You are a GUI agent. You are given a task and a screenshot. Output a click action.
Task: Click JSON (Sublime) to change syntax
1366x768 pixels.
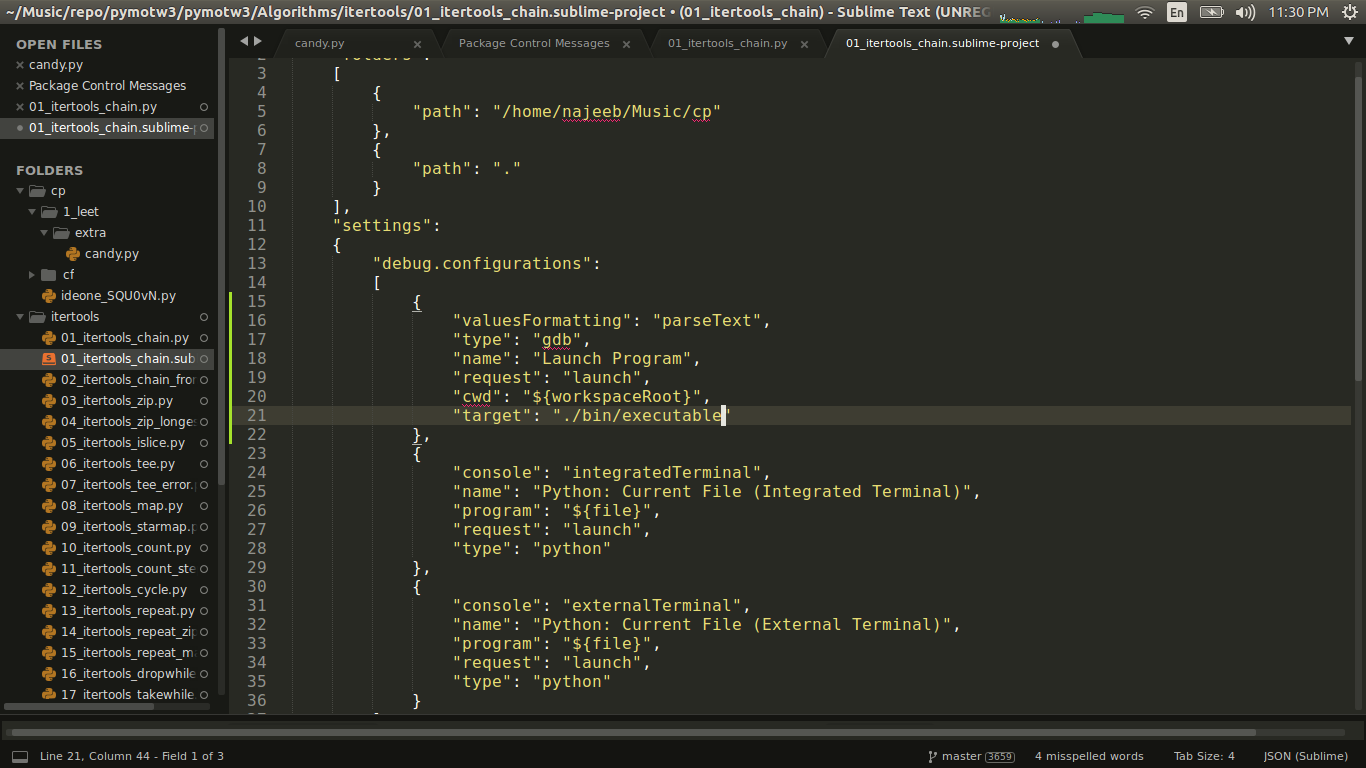tap(1305, 757)
